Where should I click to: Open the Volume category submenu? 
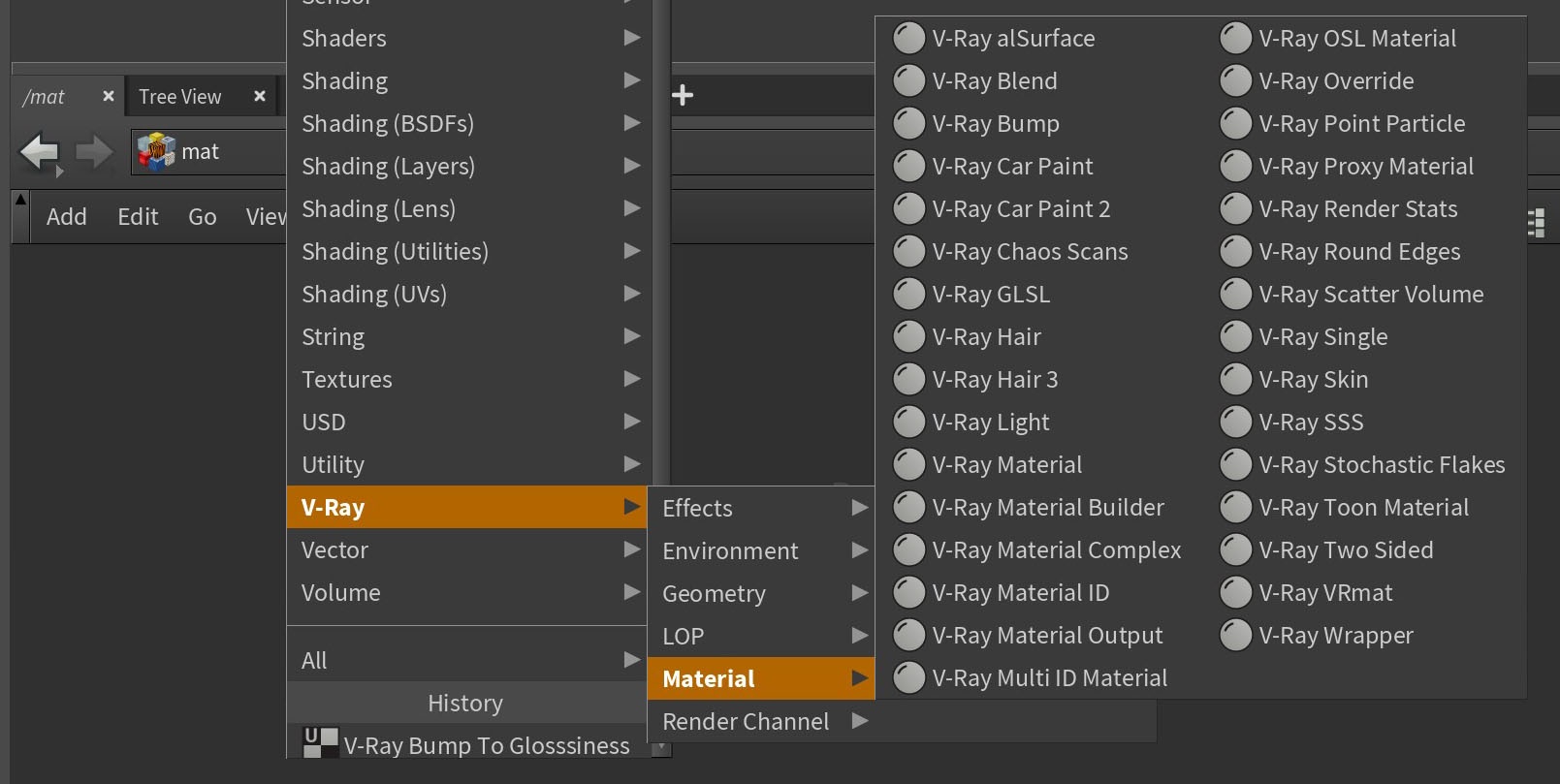[x=466, y=593]
